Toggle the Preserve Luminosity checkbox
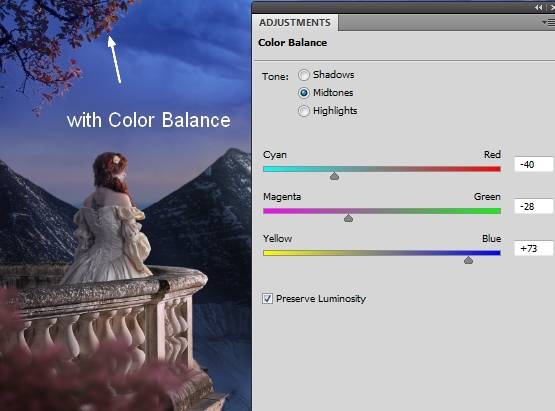Screen dimensions: 555x411 pyautogui.click(x=268, y=298)
